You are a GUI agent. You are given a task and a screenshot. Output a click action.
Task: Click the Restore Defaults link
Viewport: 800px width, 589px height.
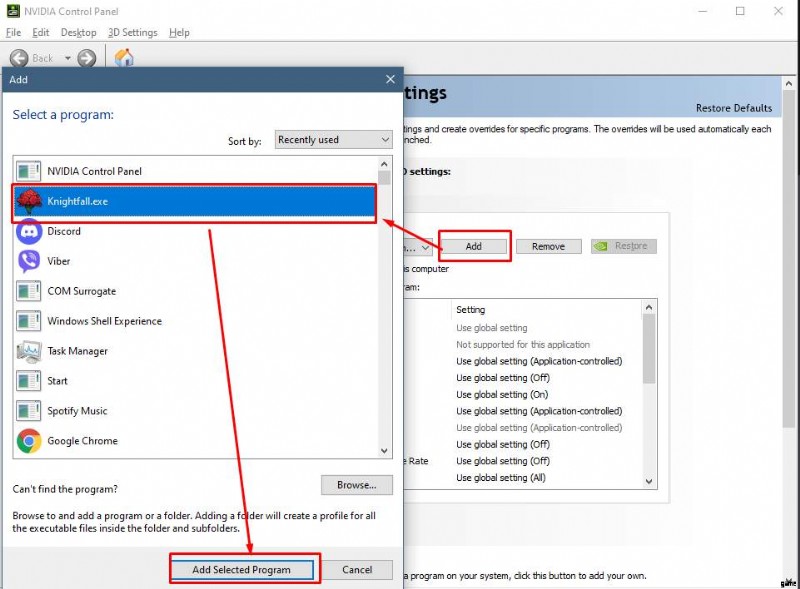pyautogui.click(x=733, y=108)
